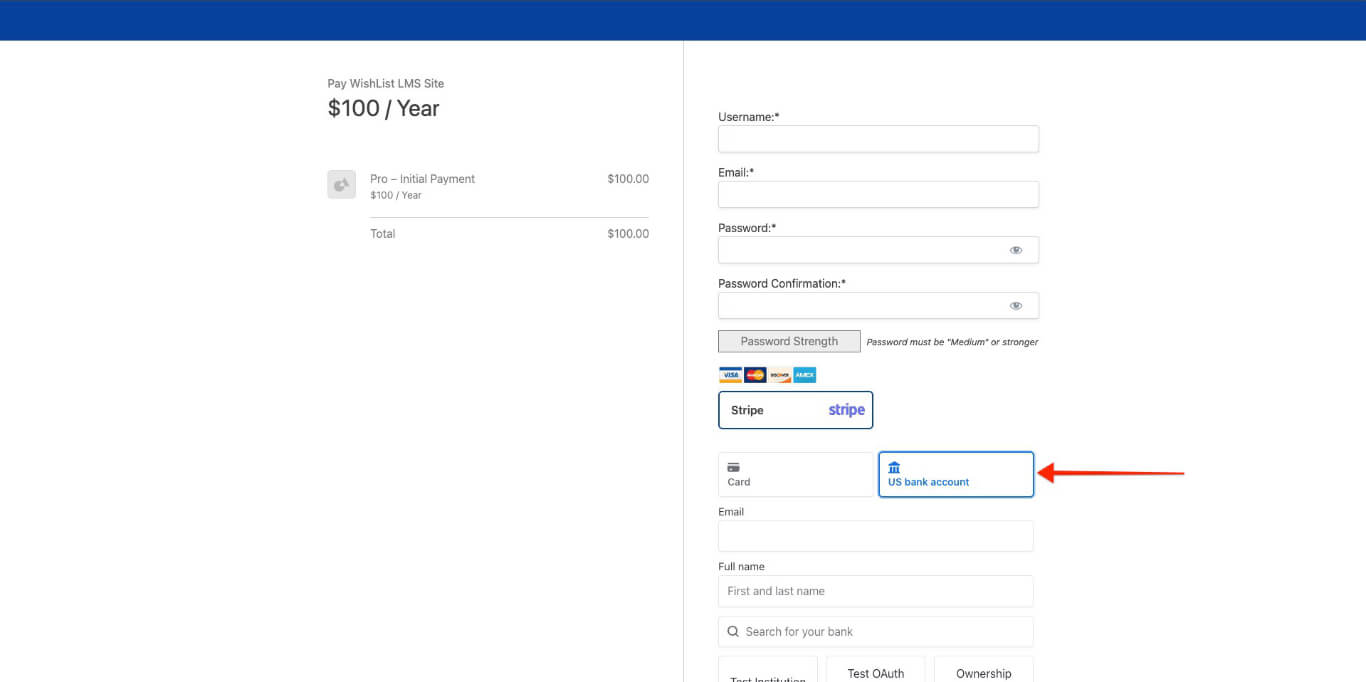Click the product image beside Pro – Initial Payment

tap(341, 185)
